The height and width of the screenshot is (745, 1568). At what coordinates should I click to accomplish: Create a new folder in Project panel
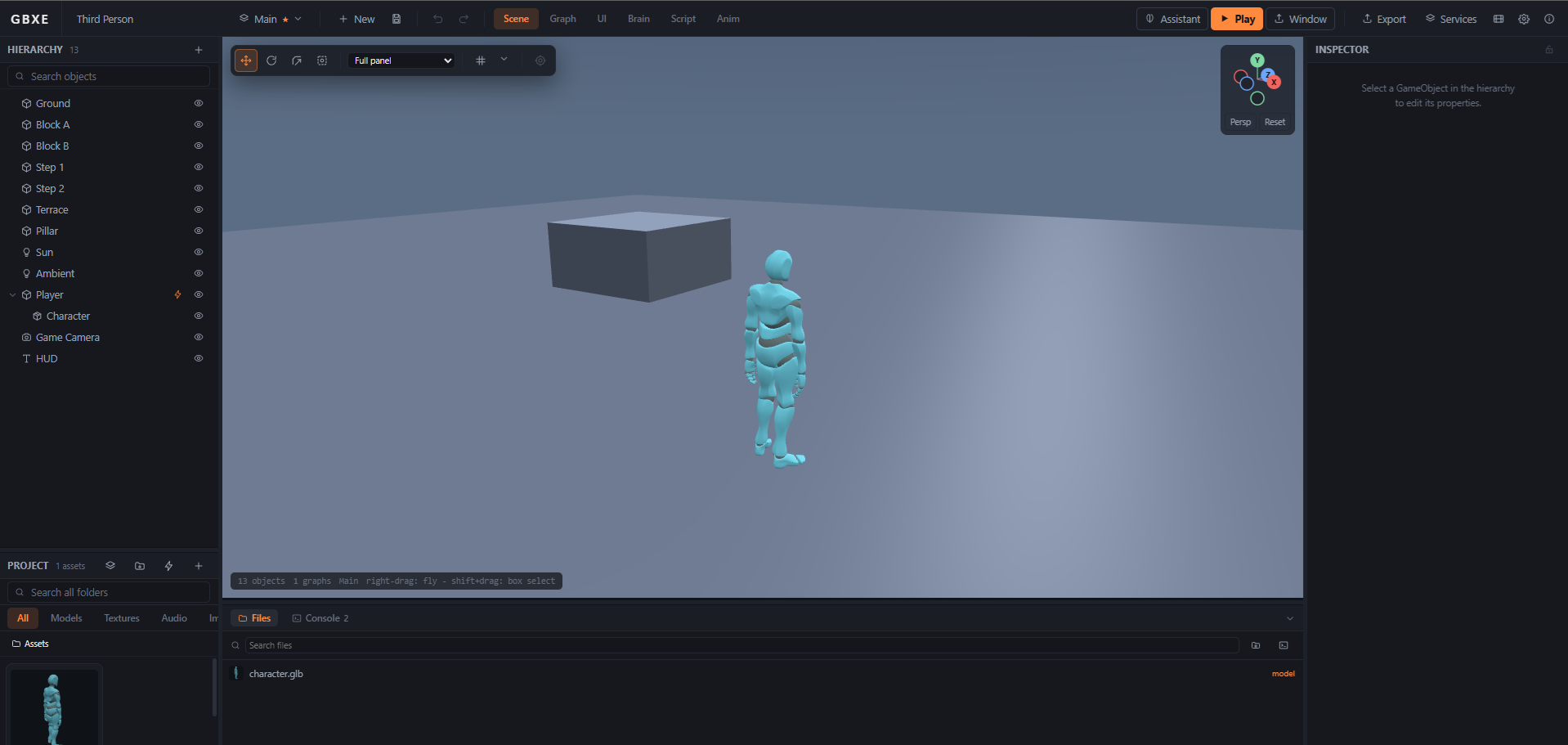(x=140, y=566)
